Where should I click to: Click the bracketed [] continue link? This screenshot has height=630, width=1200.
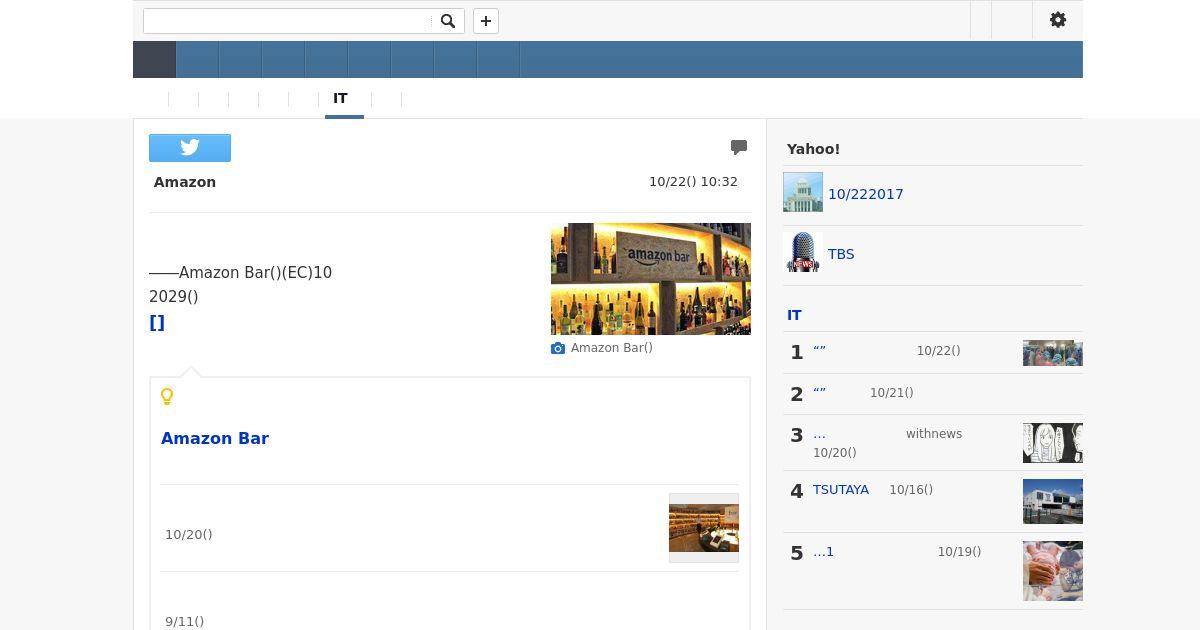coord(157,323)
